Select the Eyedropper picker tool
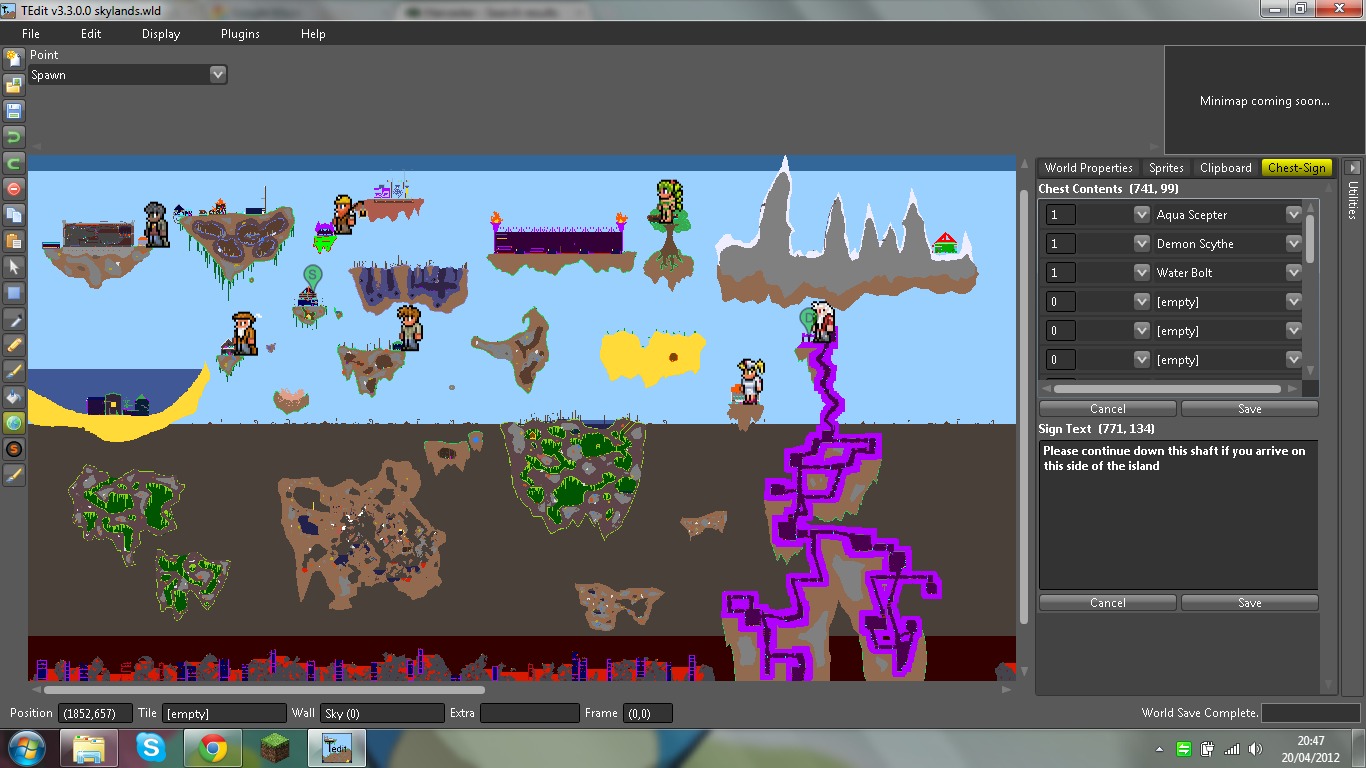This screenshot has width=1366, height=768. point(14,318)
